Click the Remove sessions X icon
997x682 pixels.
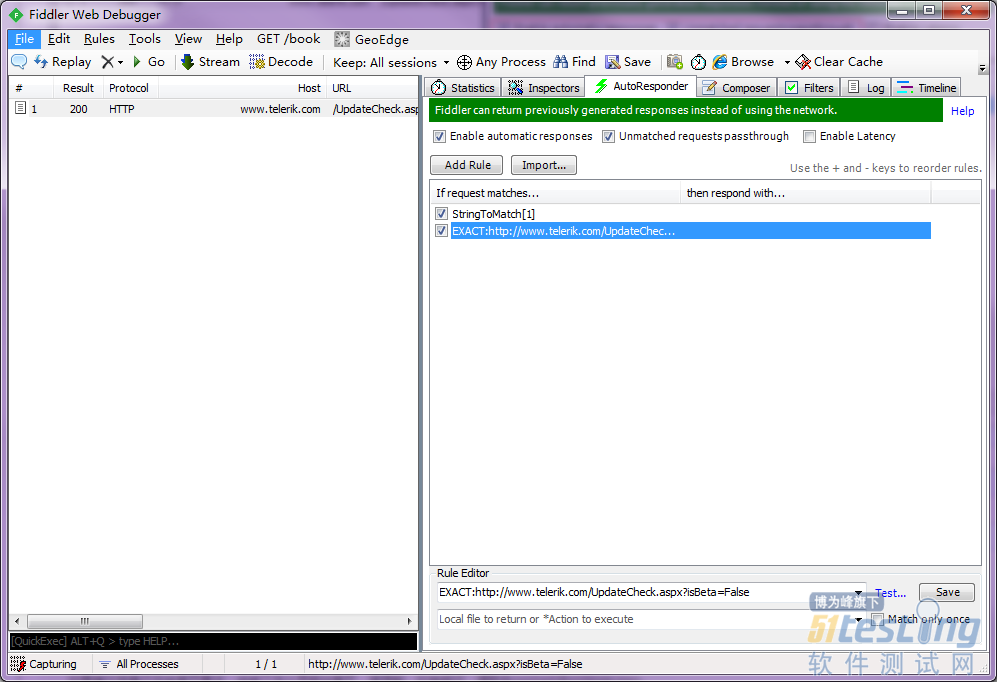click(x=107, y=62)
